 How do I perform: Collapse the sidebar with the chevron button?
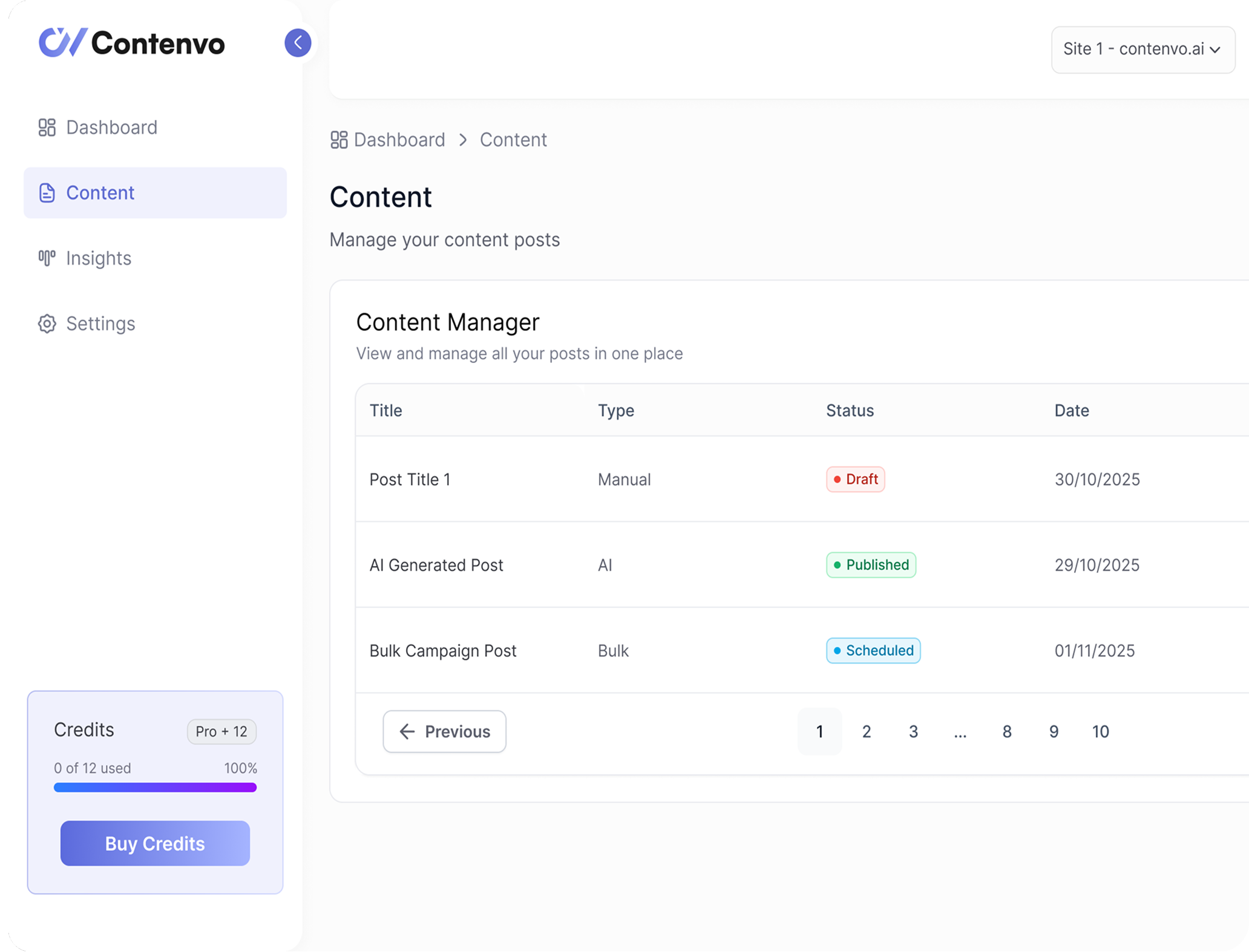click(x=297, y=43)
